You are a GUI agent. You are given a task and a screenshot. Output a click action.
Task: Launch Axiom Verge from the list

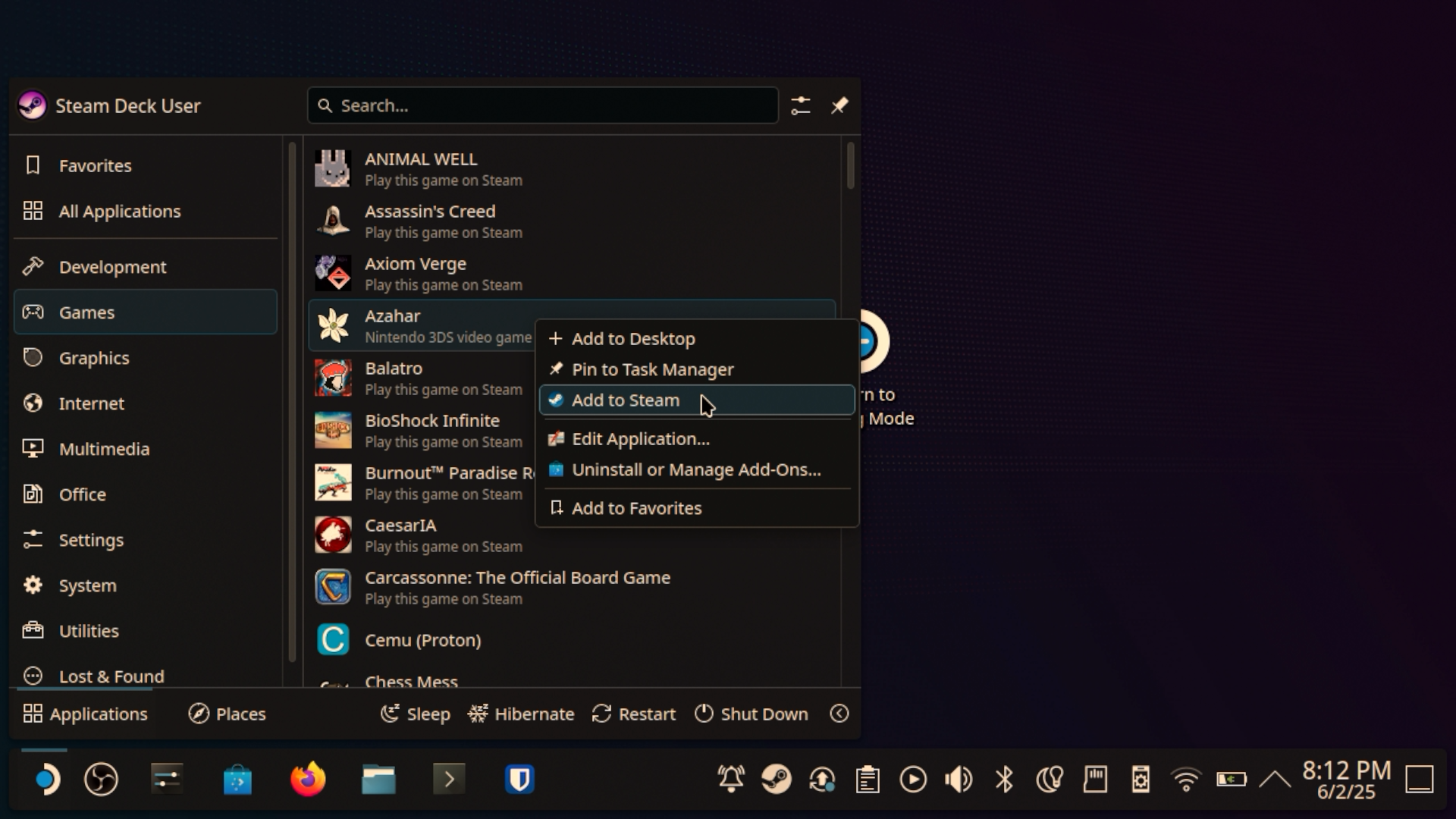[x=572, y=273]
